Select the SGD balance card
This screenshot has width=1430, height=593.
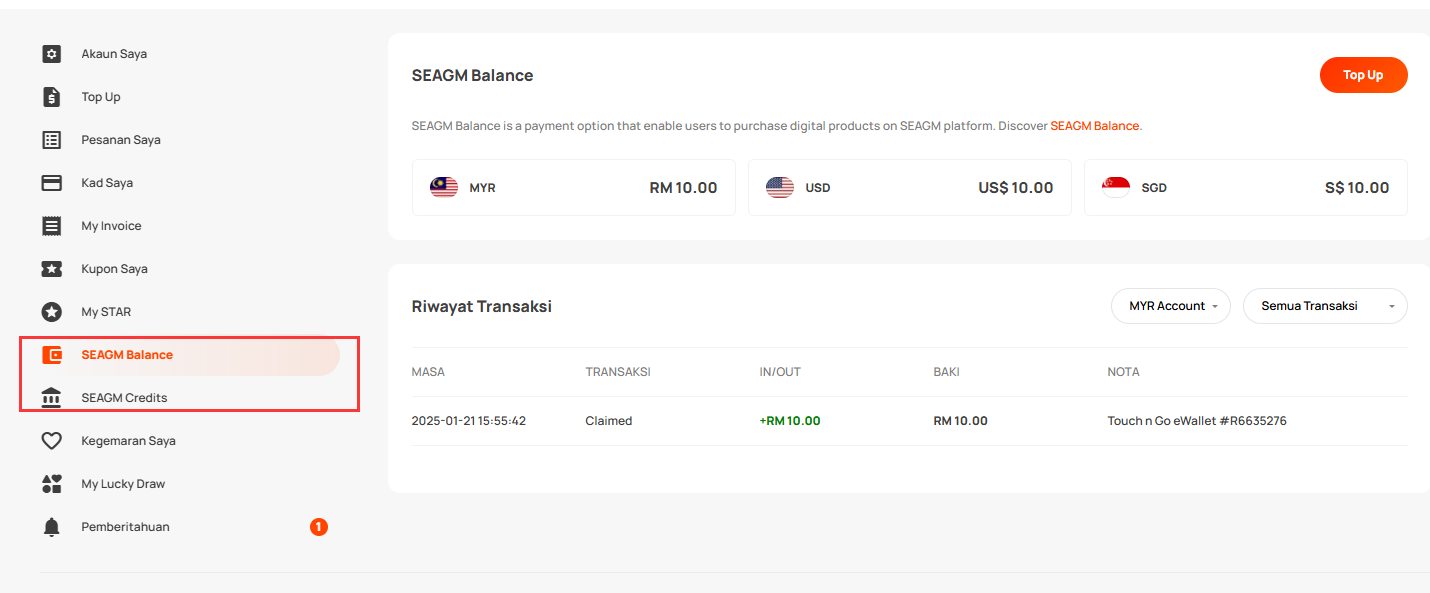pyautogui.click(x=1245, y=188)
